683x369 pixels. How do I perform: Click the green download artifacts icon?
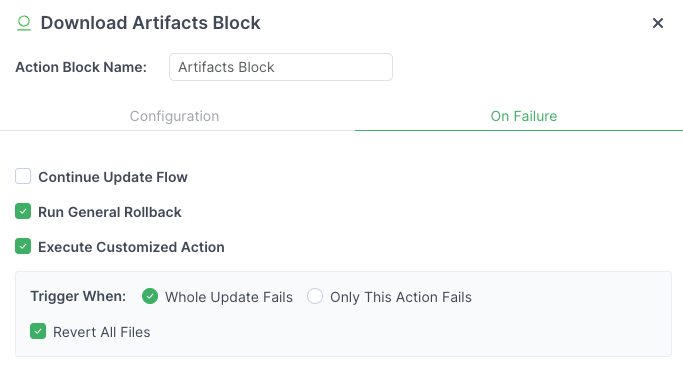[x=24, y=23]
